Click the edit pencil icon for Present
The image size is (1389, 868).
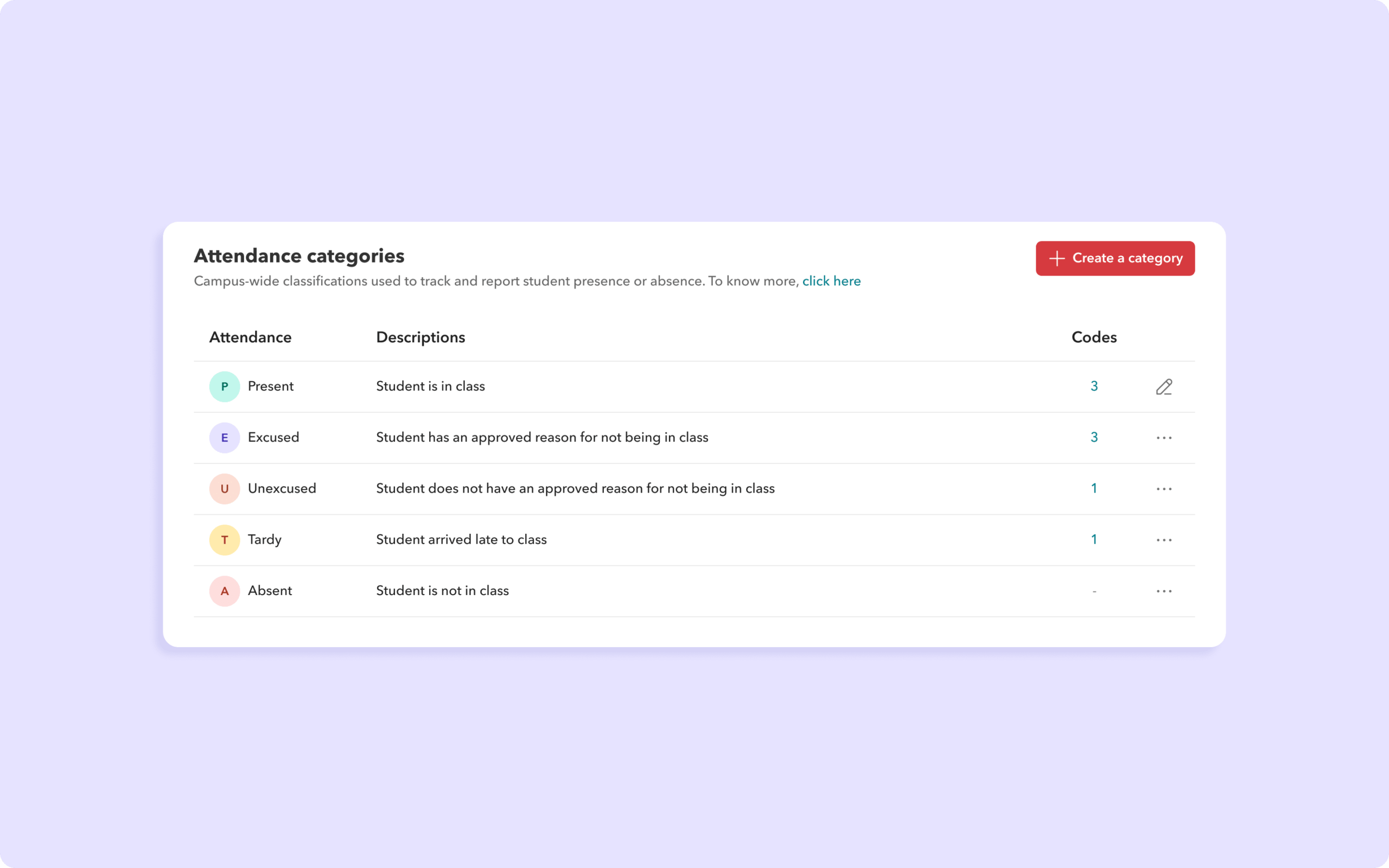pos(1164,386)
